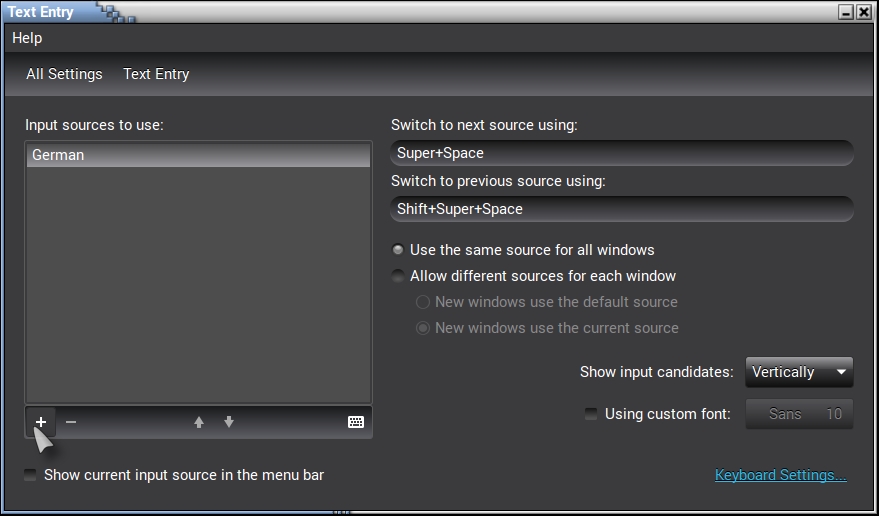
Task: Choose New windows use the current source
Action: pos(423,328)
